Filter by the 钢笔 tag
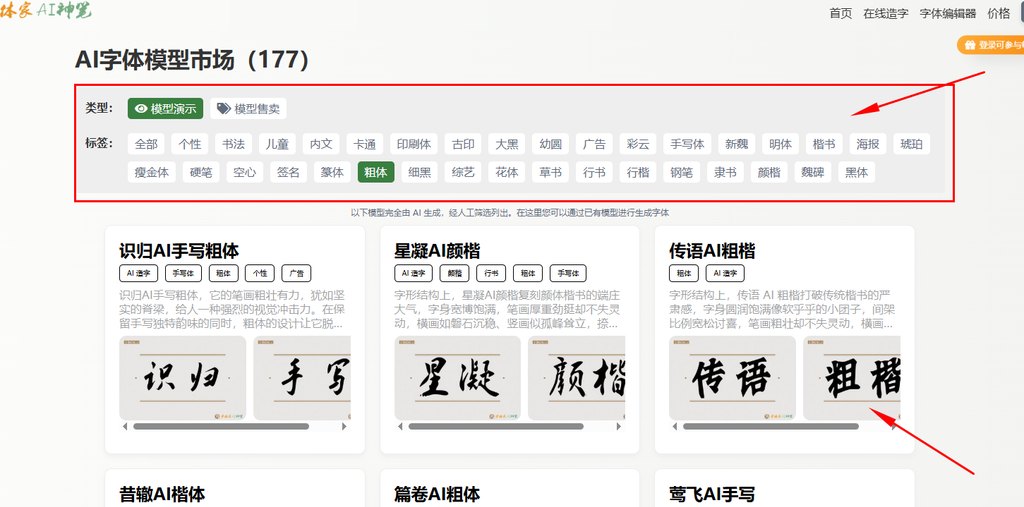 (681, 172)
